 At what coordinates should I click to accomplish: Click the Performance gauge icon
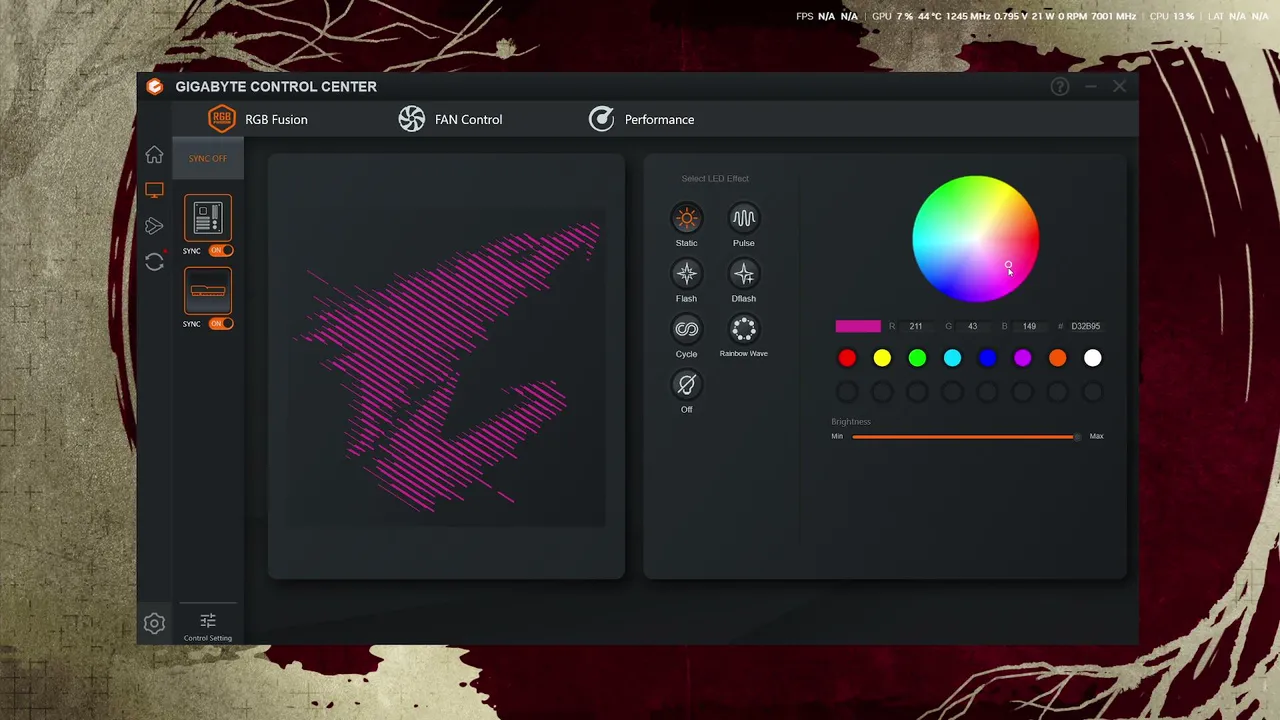pyautogui.click(x=601, y=119)
